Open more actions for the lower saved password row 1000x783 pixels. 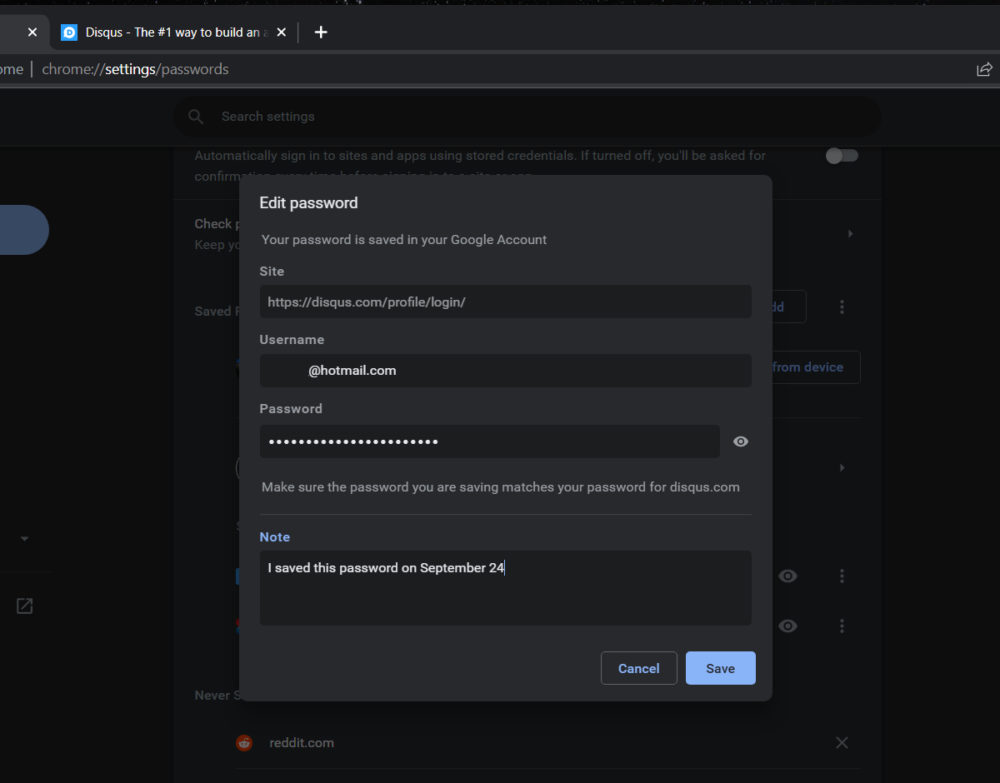pyautogui.click(x=842, y=626)
